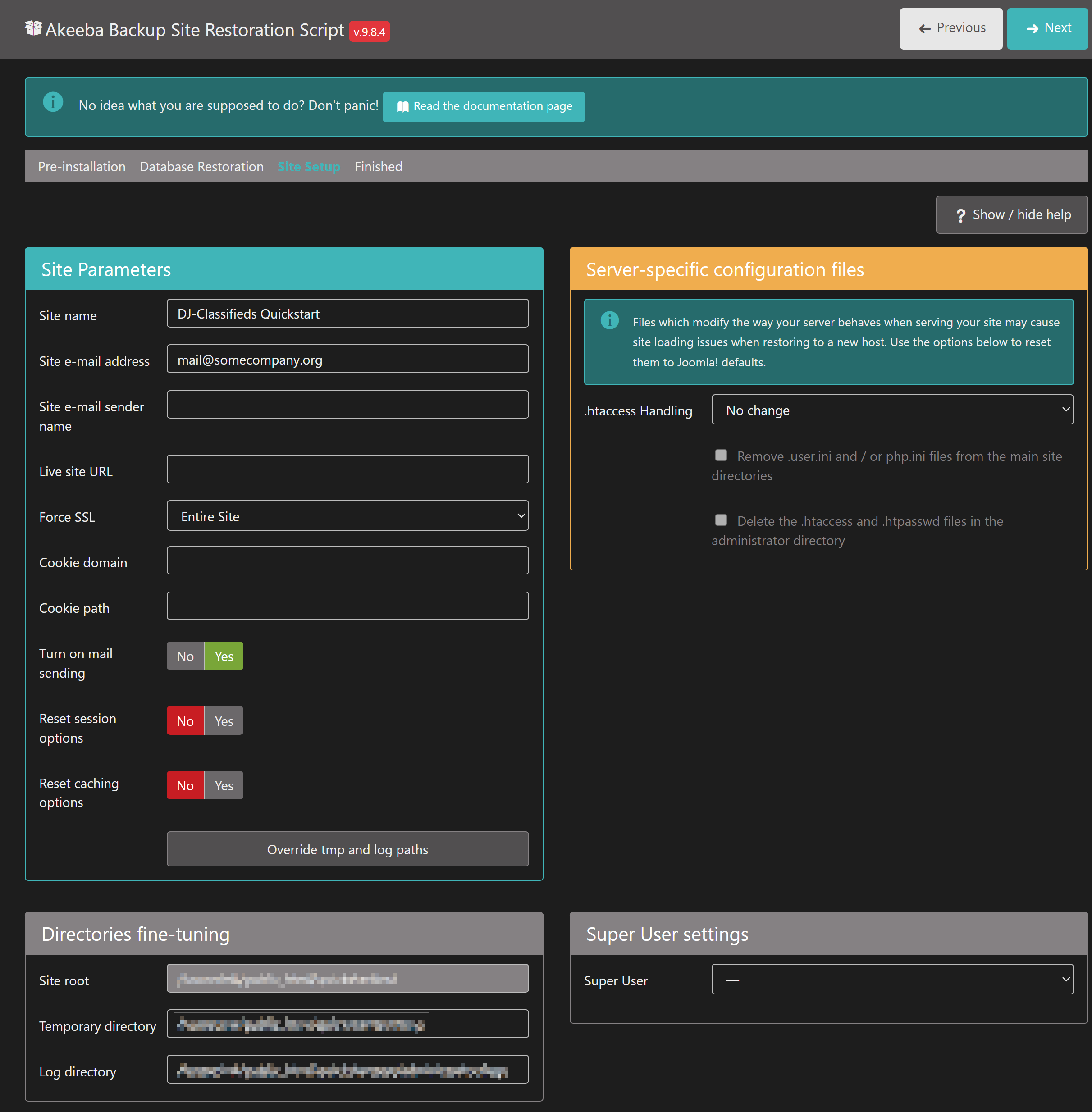The width and height of the screenshot is (1092, 1112).
Task: Click the Site e-mail address field
Action: point(347,359)
